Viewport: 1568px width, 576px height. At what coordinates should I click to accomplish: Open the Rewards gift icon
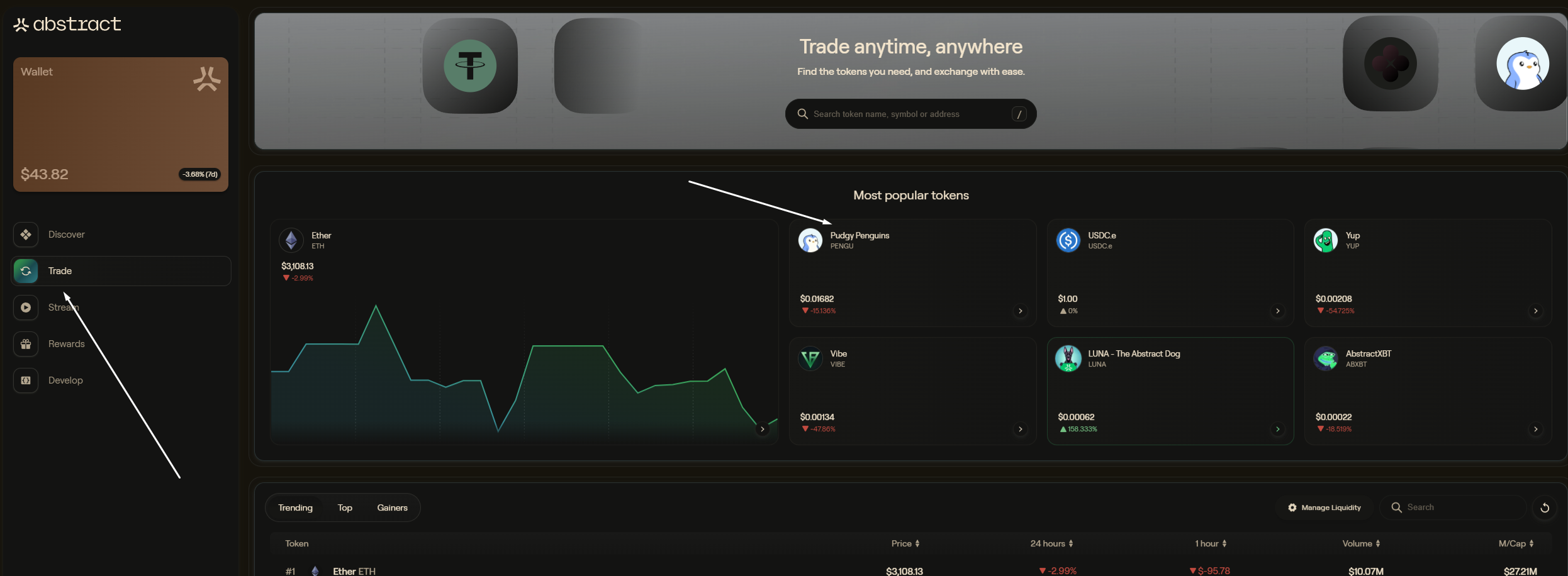click(x=26, y=344)
